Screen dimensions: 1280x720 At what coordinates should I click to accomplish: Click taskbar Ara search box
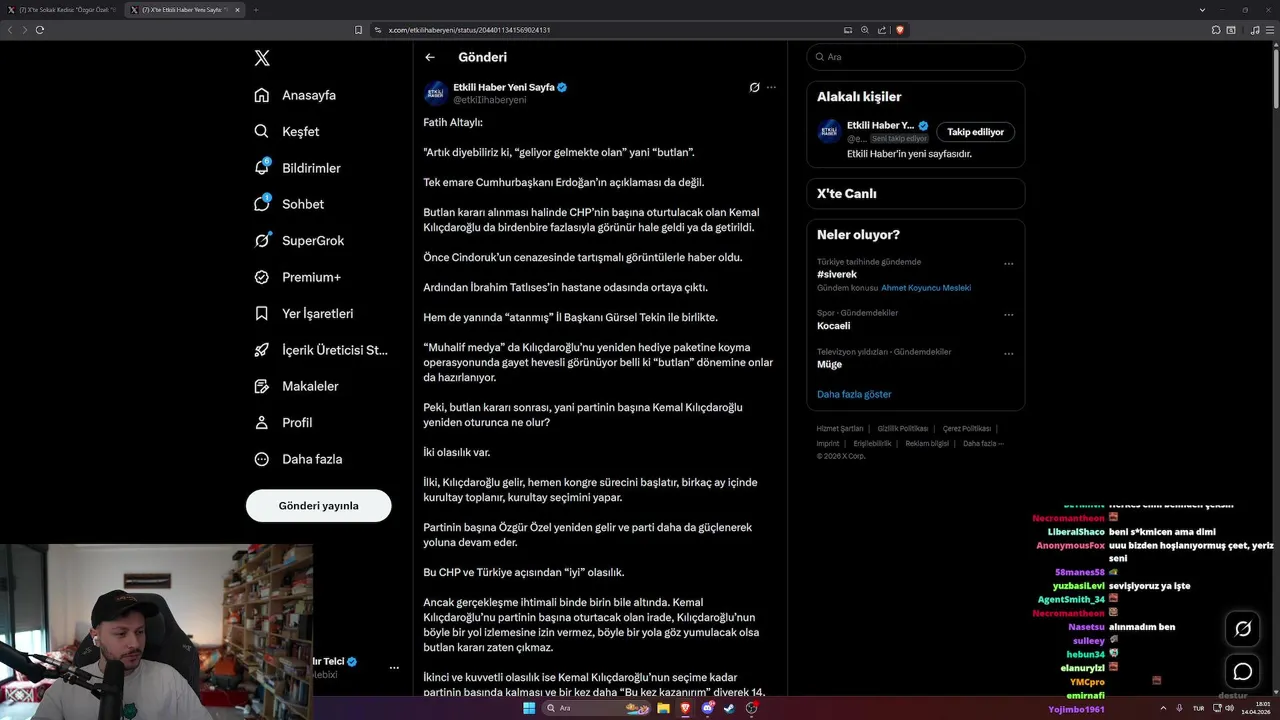point(596,708)
